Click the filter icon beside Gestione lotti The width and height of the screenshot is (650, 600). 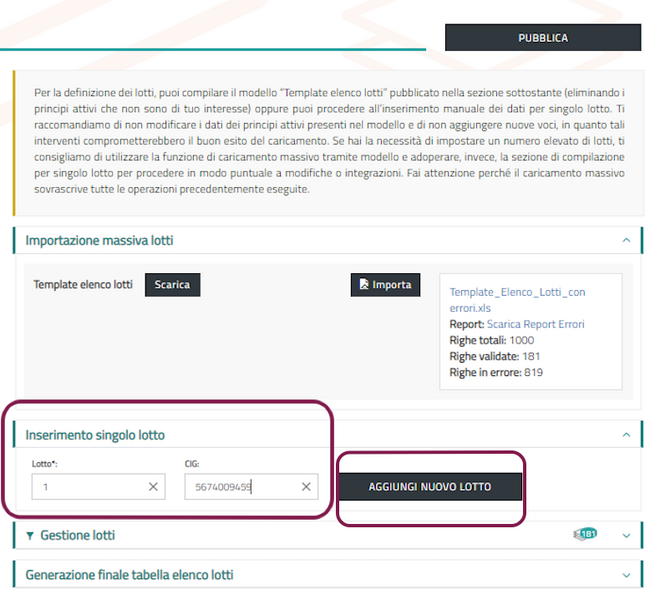tap(30, 536)
